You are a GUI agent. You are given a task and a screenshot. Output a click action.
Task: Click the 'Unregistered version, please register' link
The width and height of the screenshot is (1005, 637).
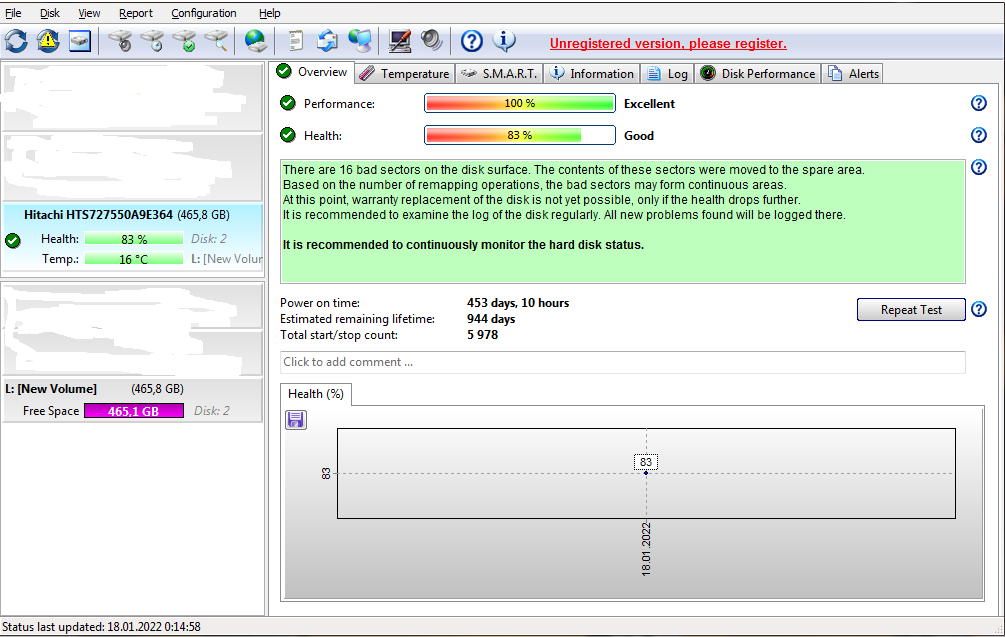(x=668, y=43)
